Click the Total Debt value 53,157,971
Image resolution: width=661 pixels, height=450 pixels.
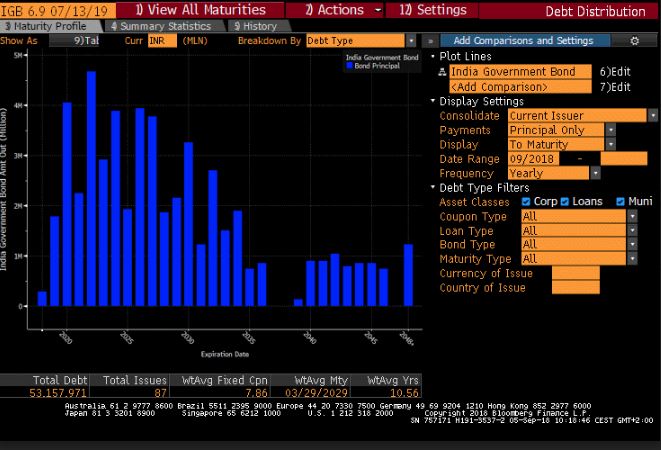[x=58, y=393]
